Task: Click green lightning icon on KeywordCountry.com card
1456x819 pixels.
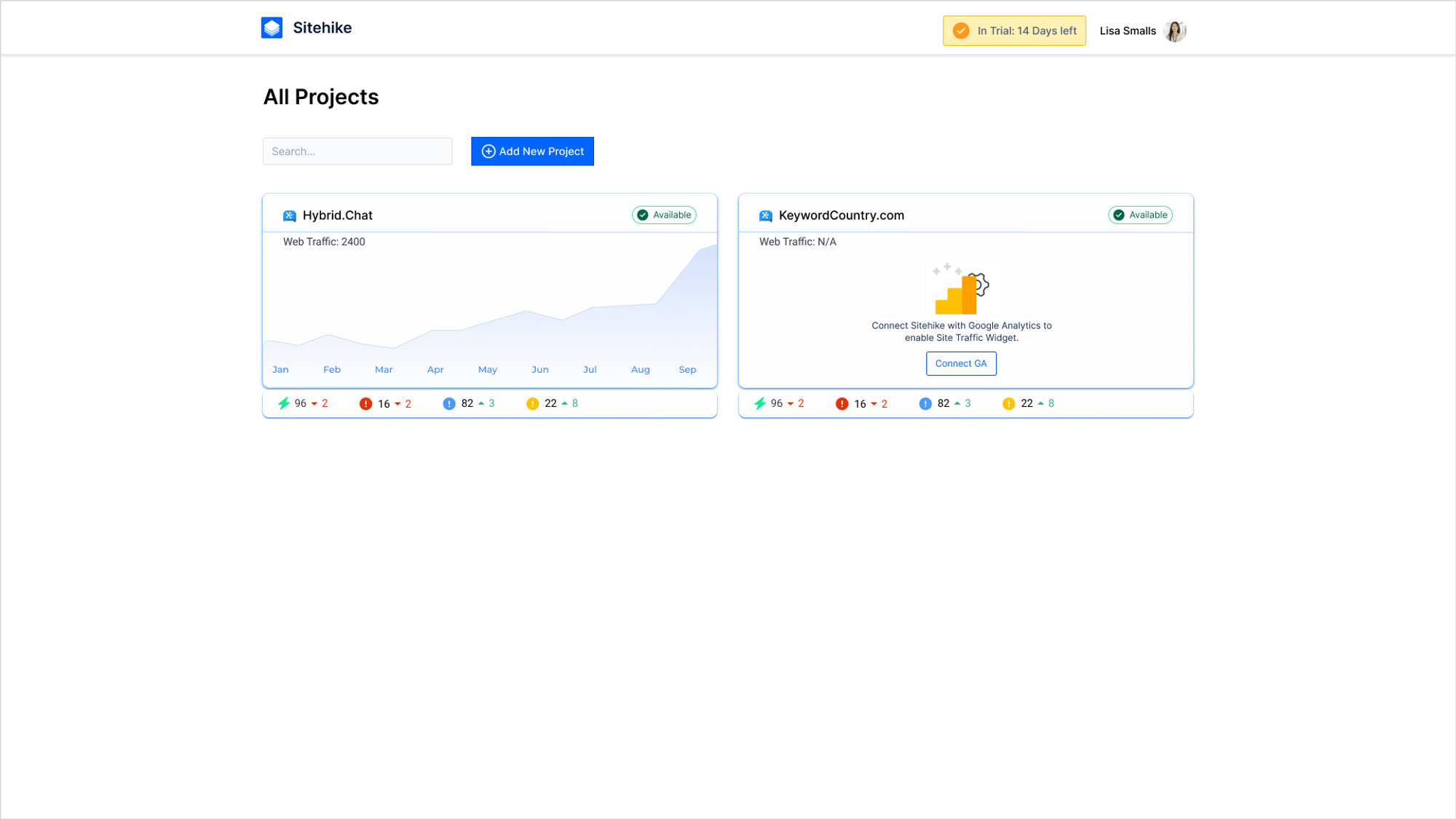Action: (x=760, y=403)
